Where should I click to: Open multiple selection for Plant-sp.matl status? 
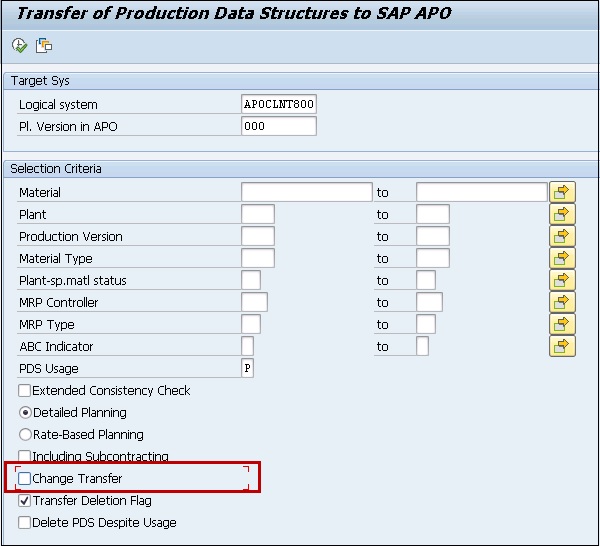pos(563,280)
